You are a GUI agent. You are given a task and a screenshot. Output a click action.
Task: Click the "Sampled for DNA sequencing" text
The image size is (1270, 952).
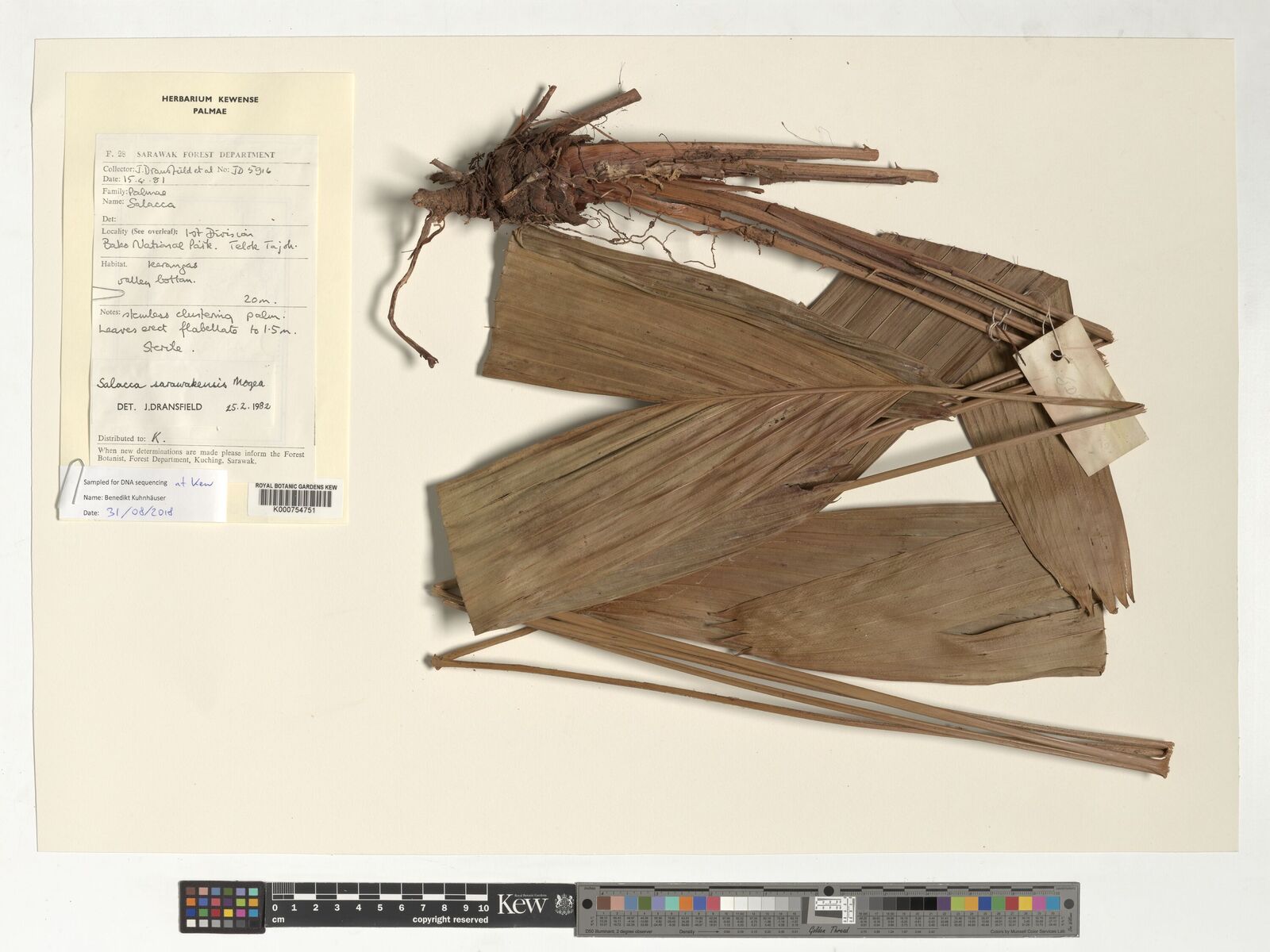125,482
